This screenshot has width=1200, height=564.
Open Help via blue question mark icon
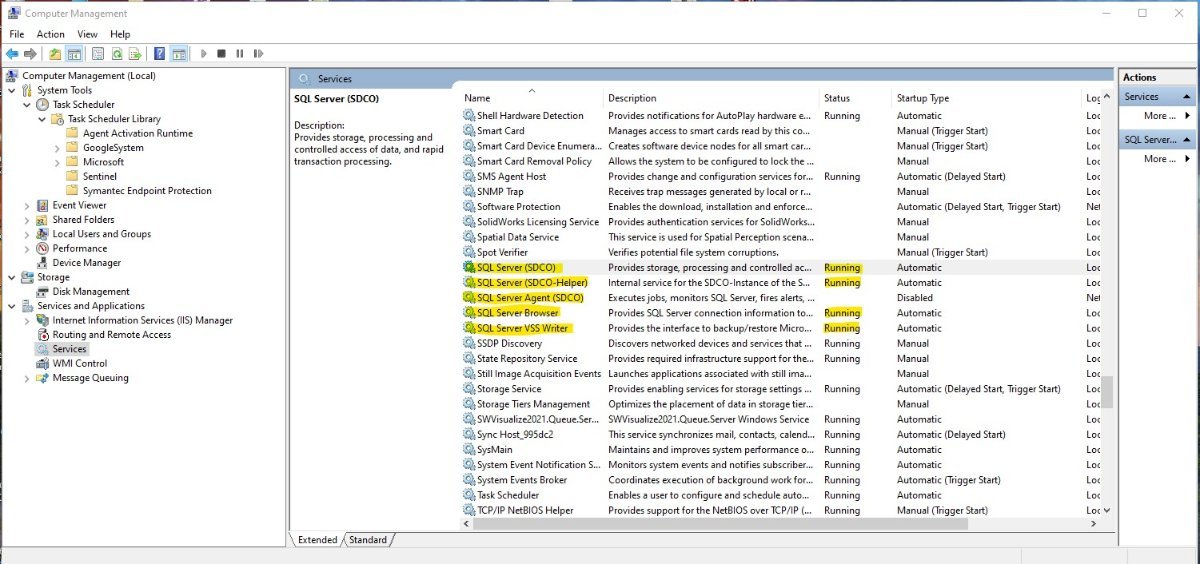tap(159, 53)
